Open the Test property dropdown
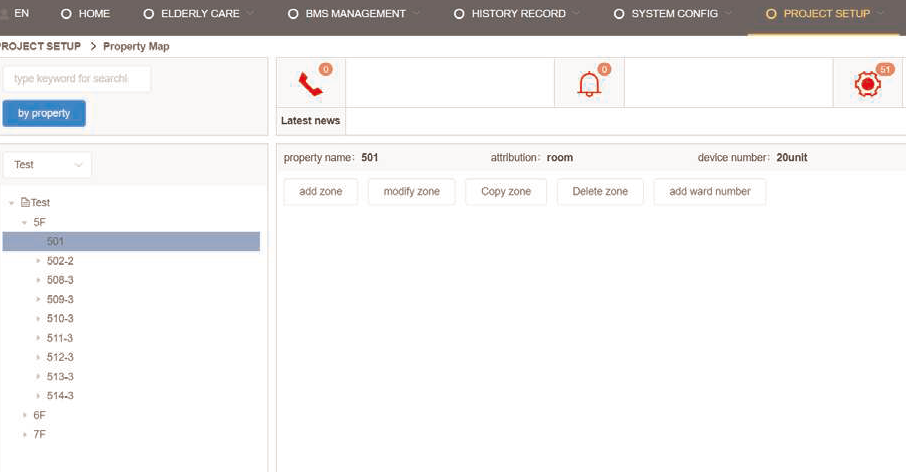This screenshot has height=472, width=906. point(47,165)
